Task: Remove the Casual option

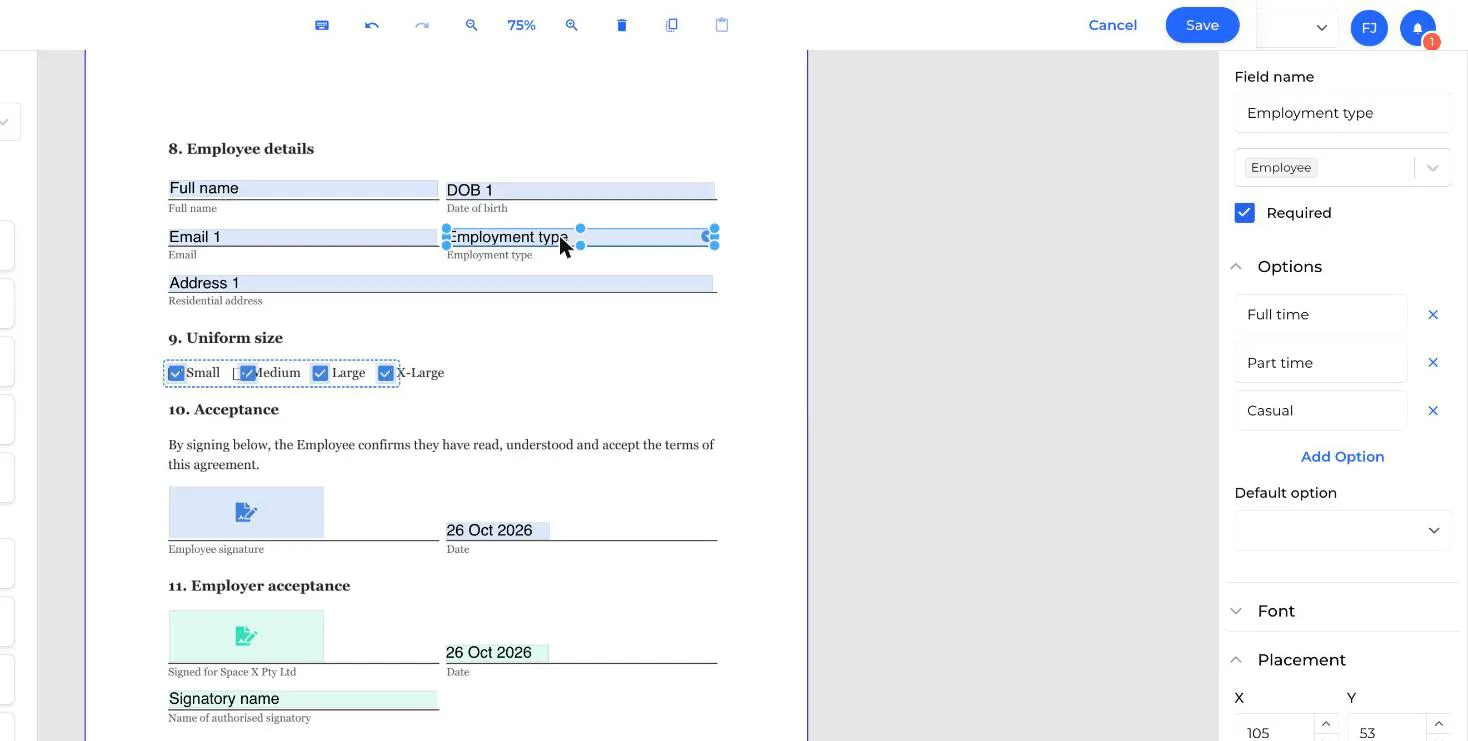Action: click(x=1432, y=410)
